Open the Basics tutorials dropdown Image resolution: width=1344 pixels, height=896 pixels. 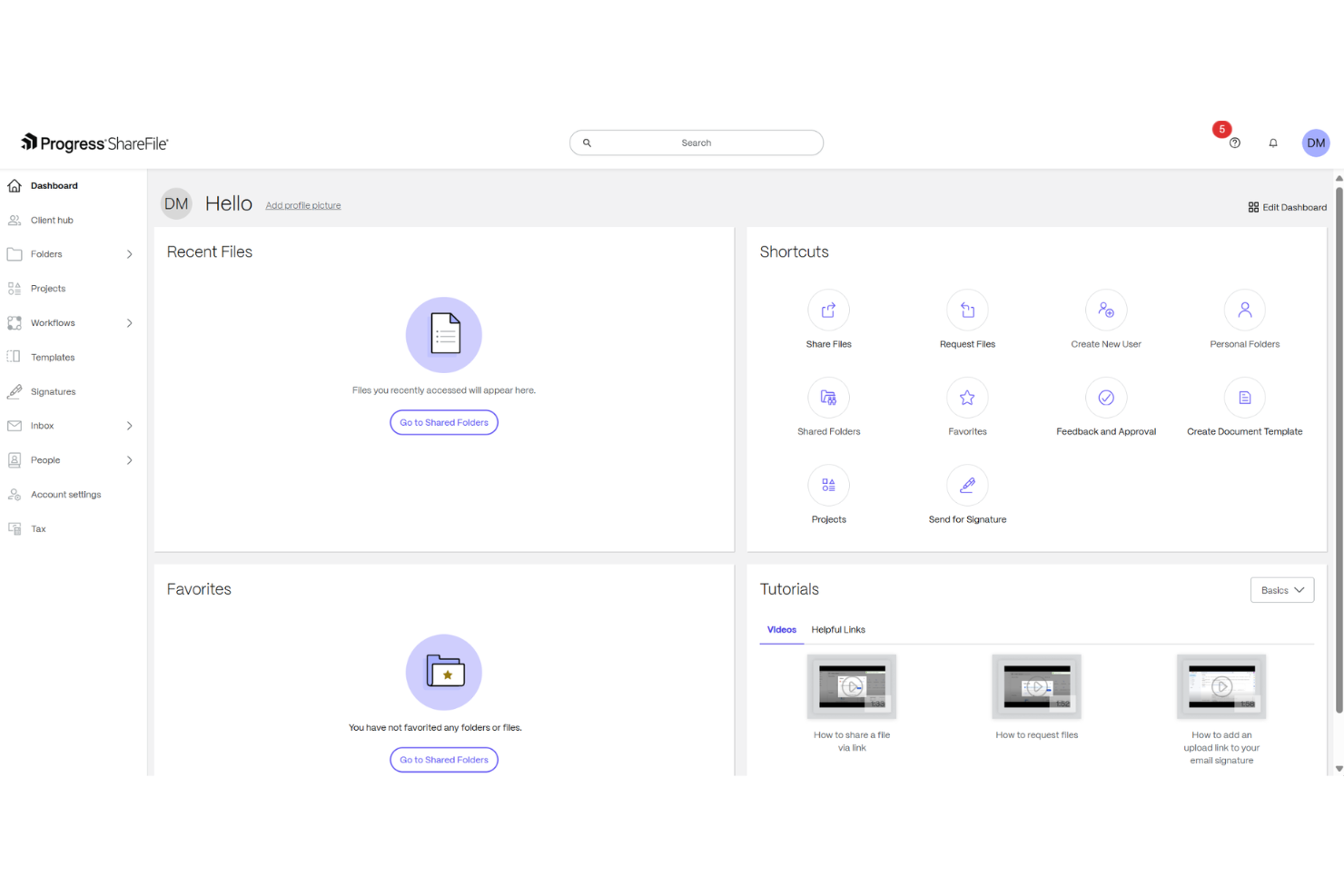[1282, 590]
